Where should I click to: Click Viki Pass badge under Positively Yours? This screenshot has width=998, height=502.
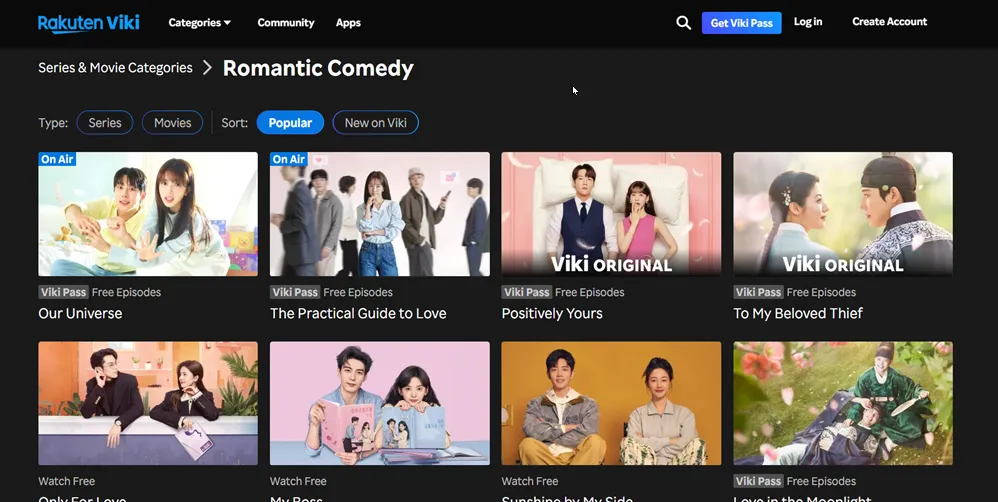click(x=526, y=292)
